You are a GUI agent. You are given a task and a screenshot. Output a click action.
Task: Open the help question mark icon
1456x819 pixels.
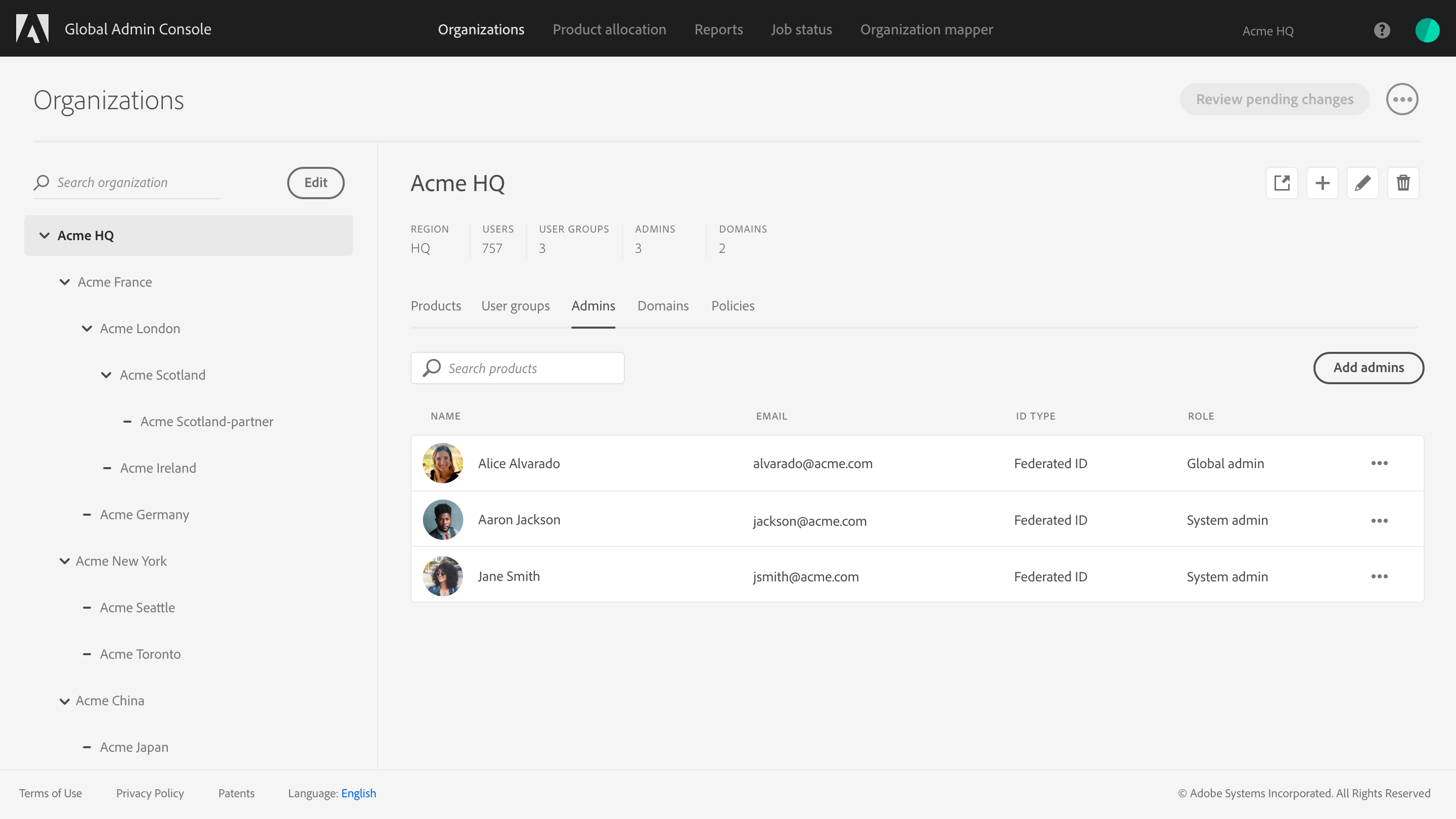(x=1382, y=30)
